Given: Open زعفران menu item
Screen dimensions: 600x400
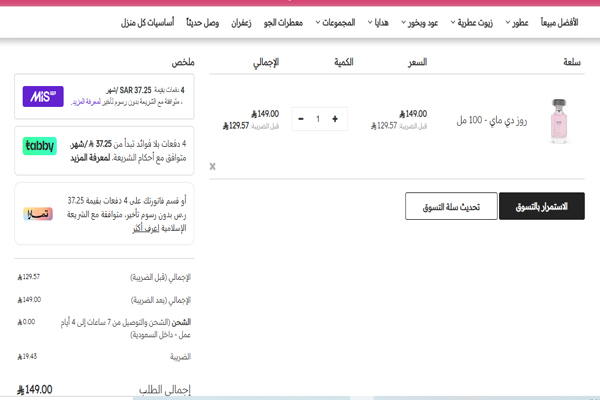Looking at the screenshot, I should point(241,23).
